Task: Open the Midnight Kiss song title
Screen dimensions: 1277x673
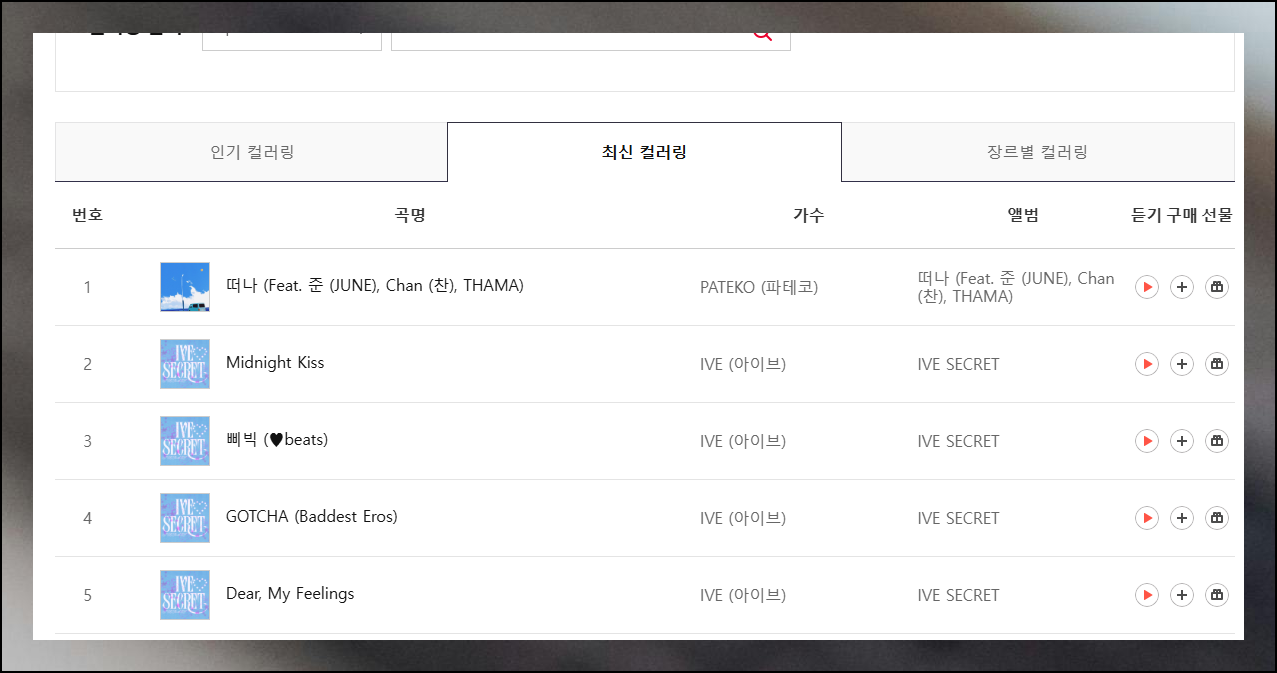Action: point(275,363)
